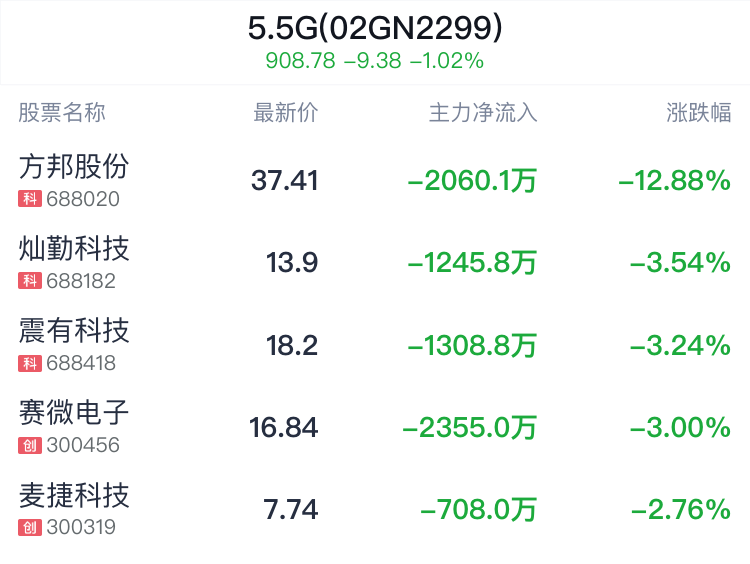The image size is (750, 564).
Task: Open the 5.5G(02GN2299) sector title
Action: point(375,27)
